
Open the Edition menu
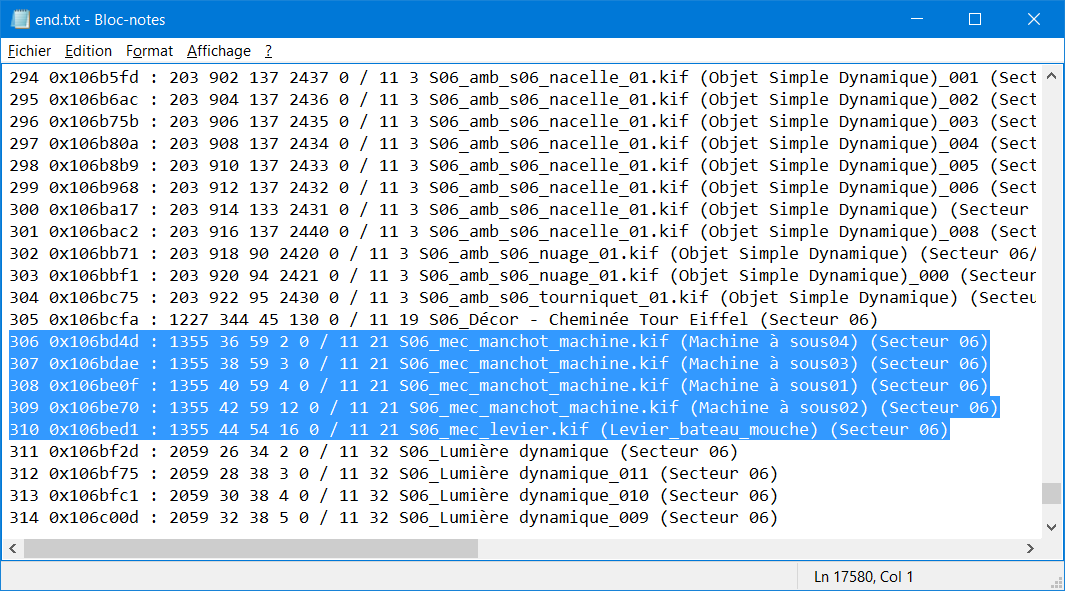[88, 51]
